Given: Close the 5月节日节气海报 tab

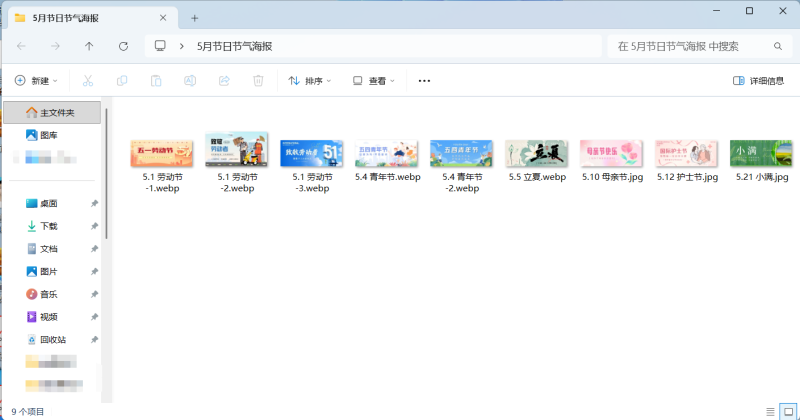Looking at the screenshot, I should pos(163,18).
